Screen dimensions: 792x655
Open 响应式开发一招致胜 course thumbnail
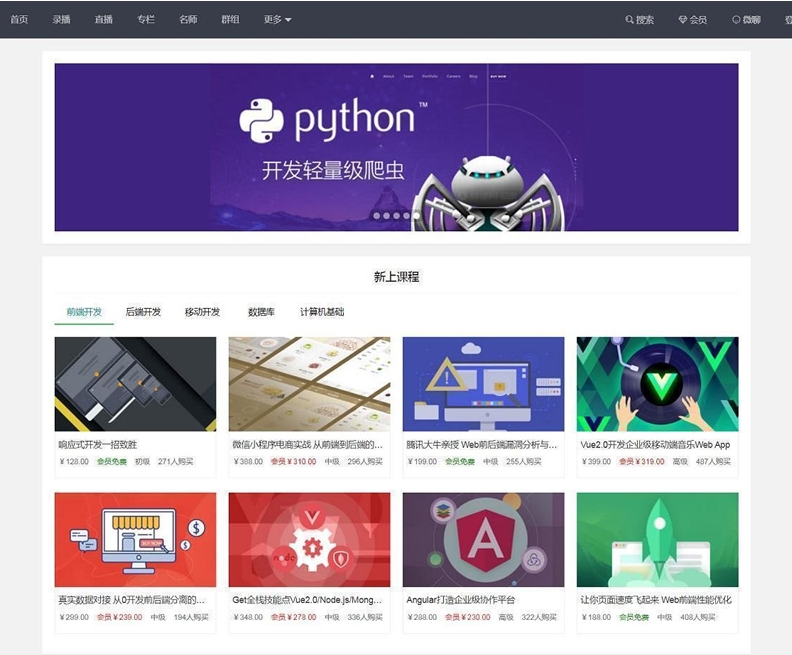pyautogui.click(x=135, y=384)
